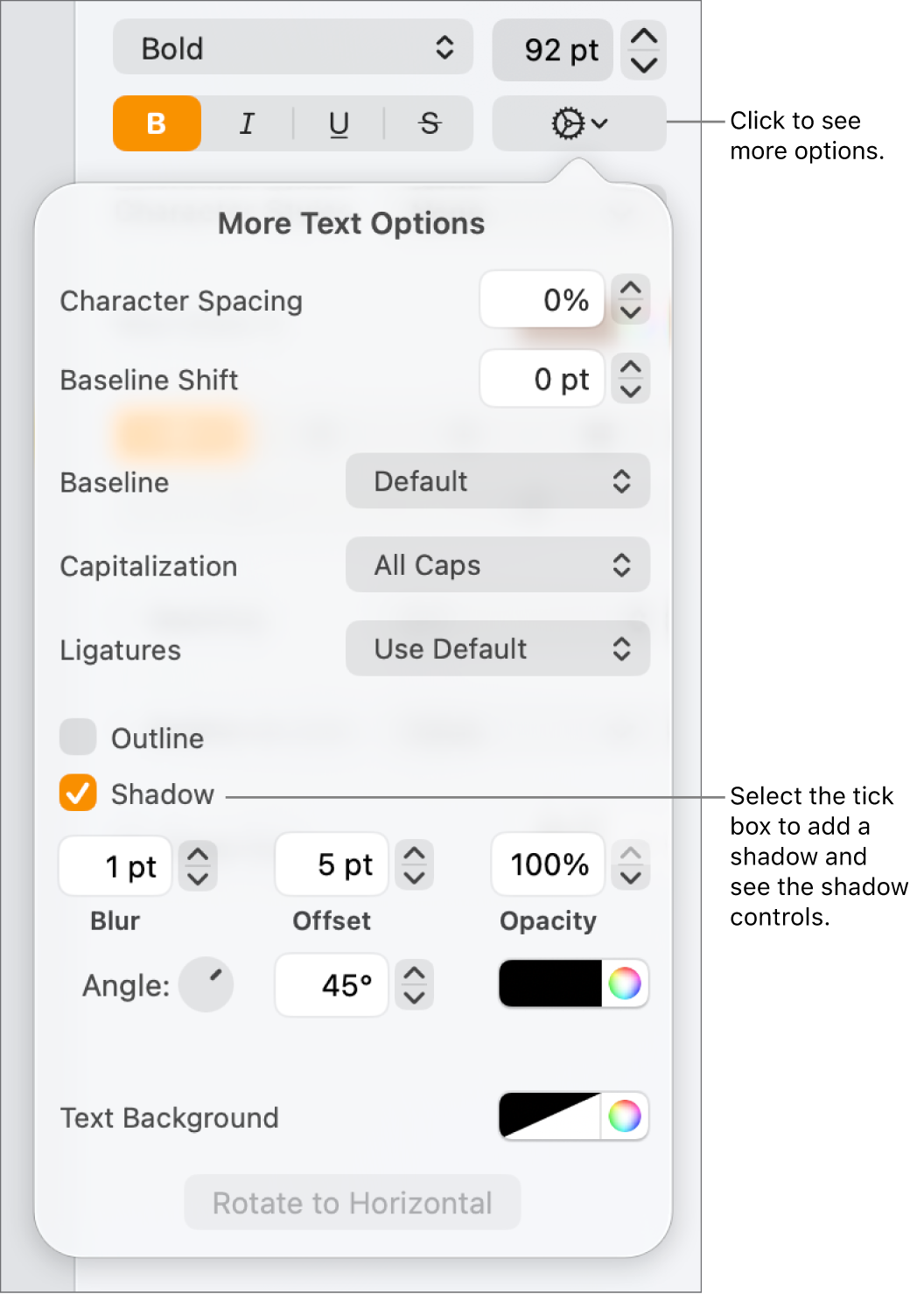The image size is (924, 1294).
Task: Open advanced options with the gear icon
Action: [577, 123]
